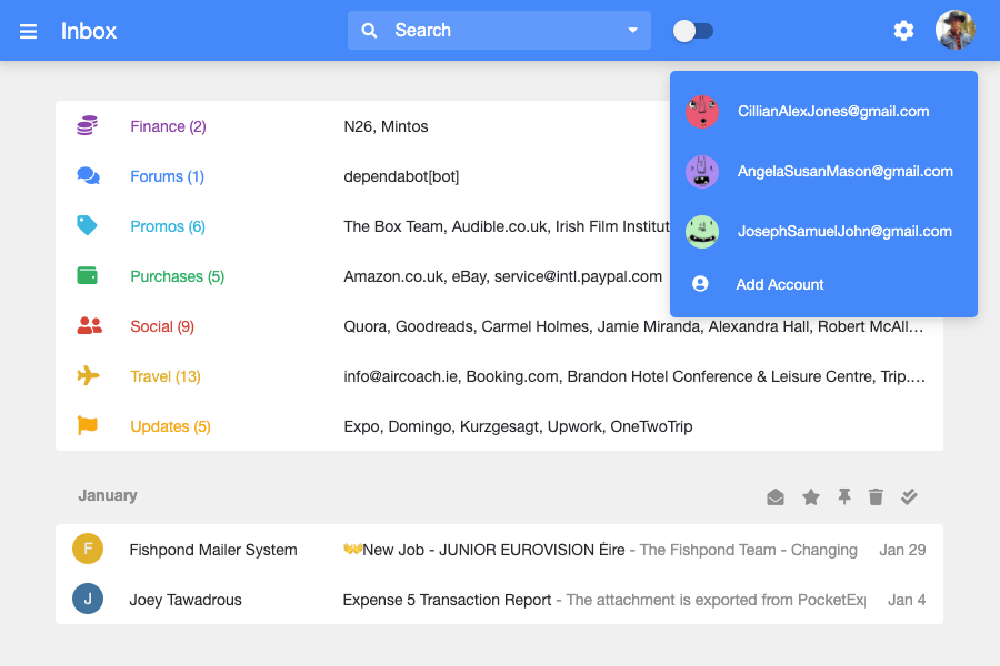Toggle the switch next to the search bar
The height and width of the screenshot is (666, 1000).
coord(693,31)
